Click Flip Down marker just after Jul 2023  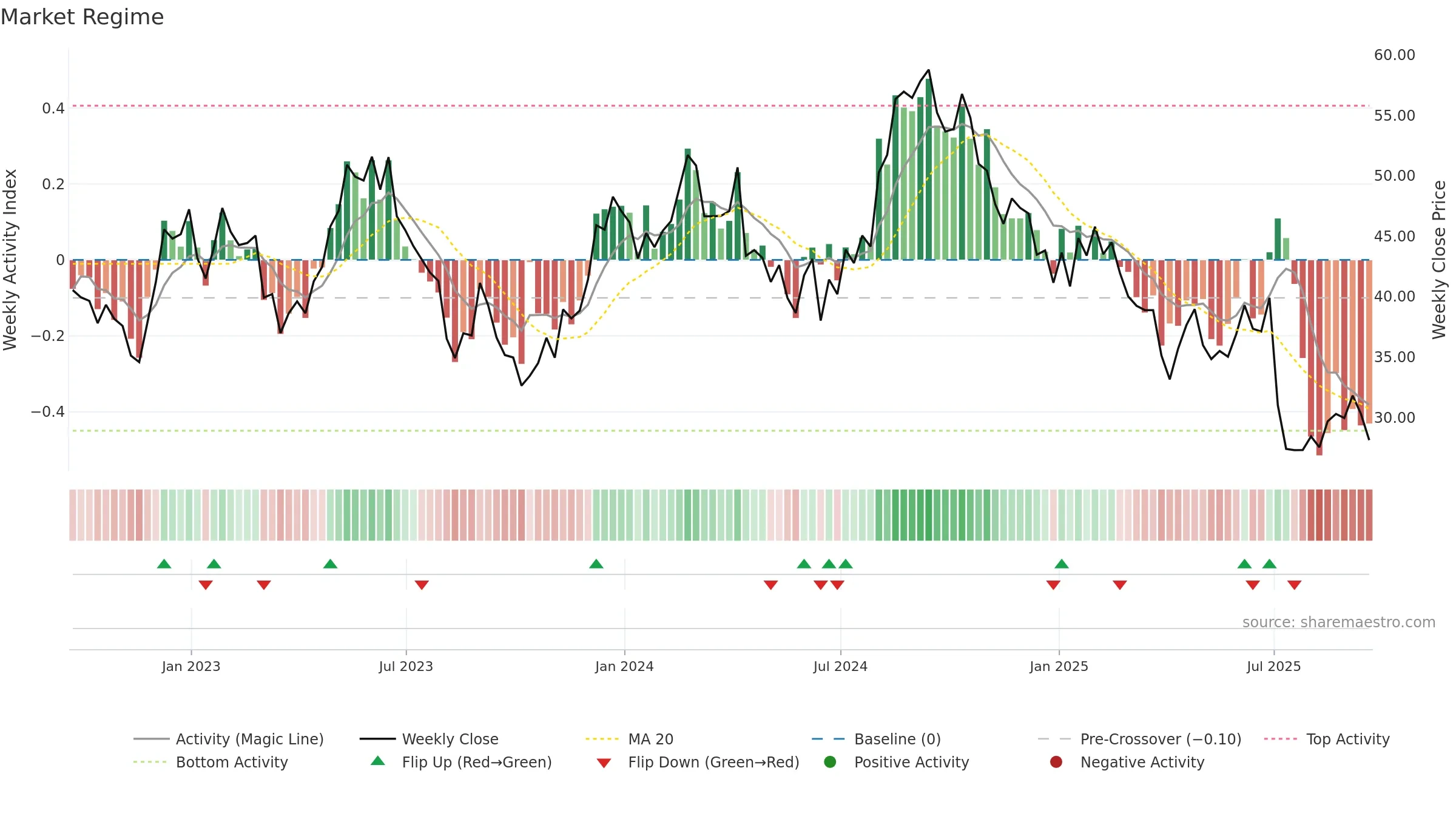pyautogui.click(x=422, y=585)
